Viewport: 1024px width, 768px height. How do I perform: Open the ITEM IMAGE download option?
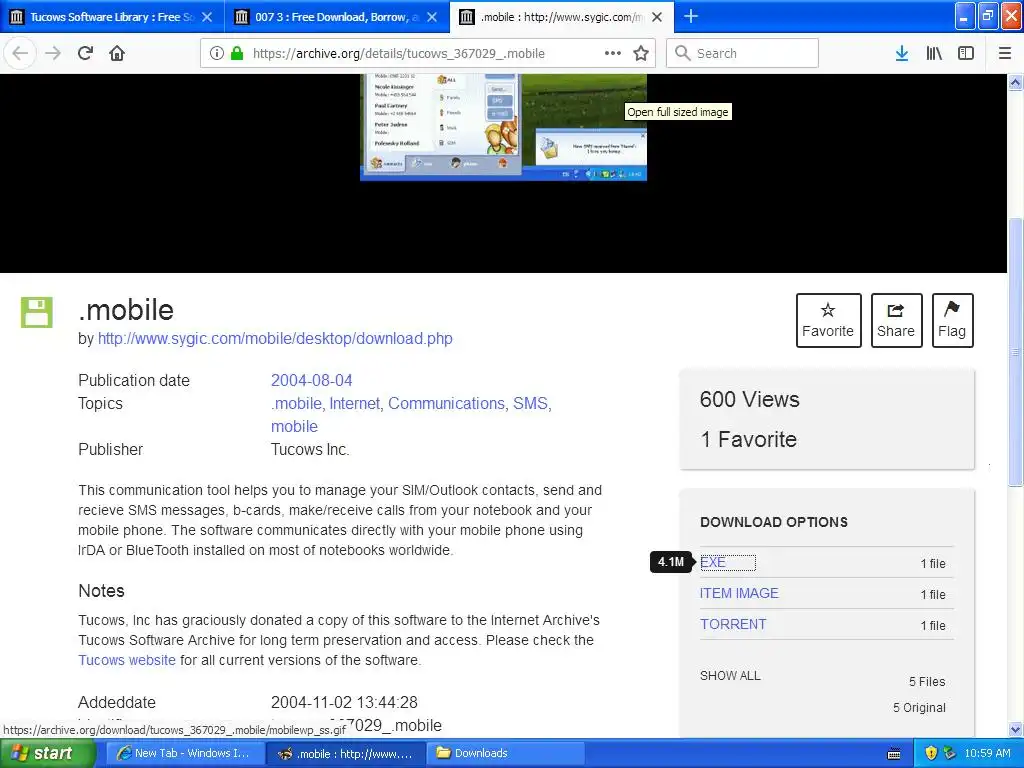pos(739,593)
